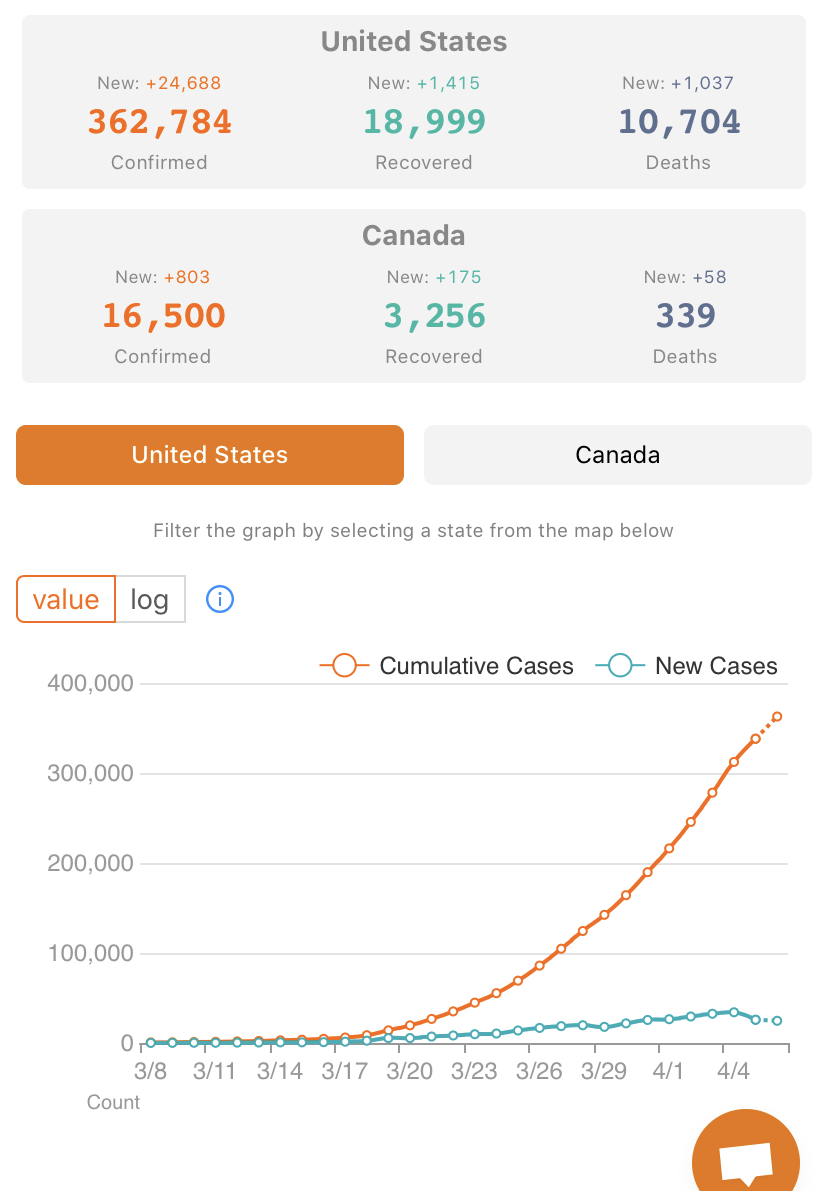Click United States recovered count 18,999
The image size is (828, 1191).
[x=424, y=122]
